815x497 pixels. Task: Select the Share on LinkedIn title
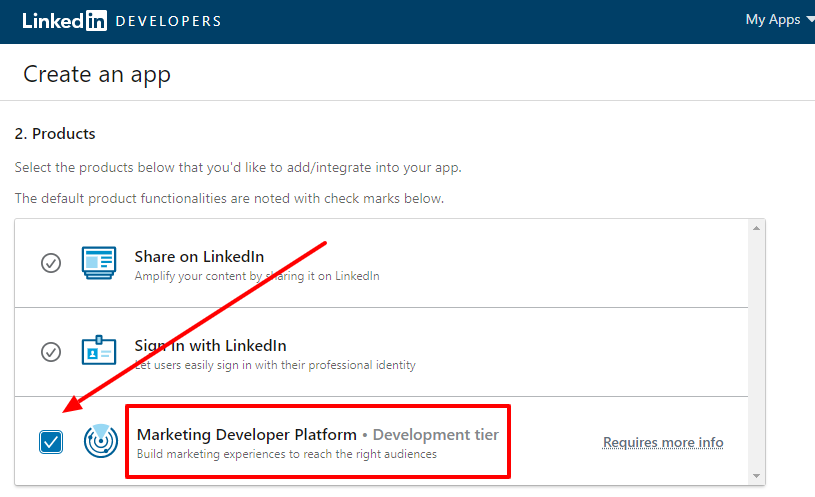click(199, 257)
